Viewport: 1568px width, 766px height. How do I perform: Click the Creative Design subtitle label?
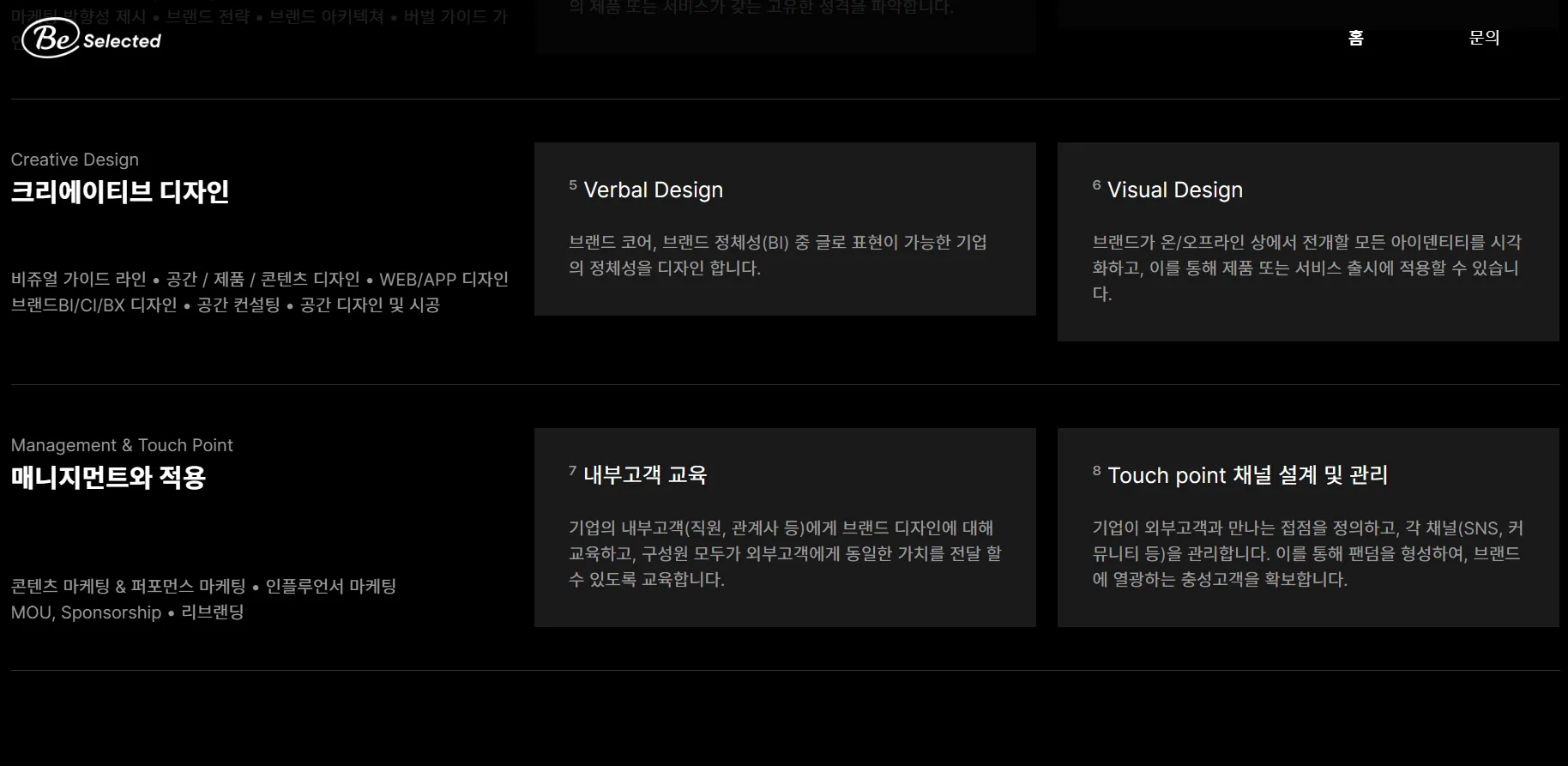[x=75, y=160]
